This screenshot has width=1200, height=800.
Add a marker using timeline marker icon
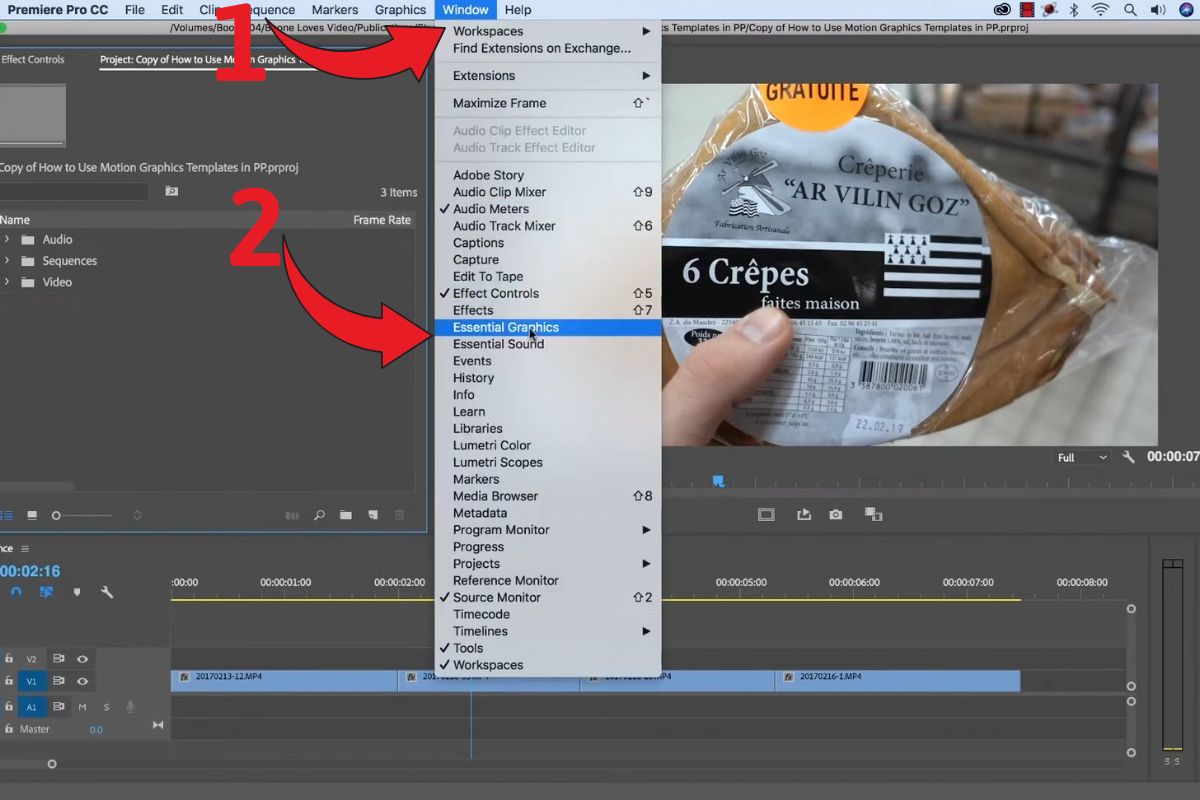77,592
